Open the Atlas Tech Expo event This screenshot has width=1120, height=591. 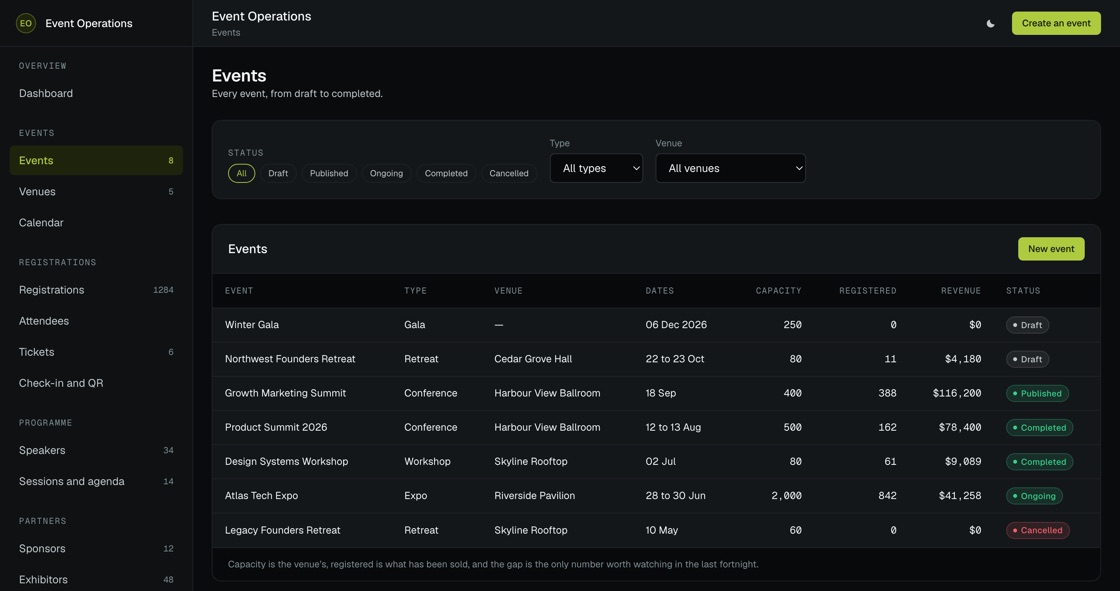[261, 496]
